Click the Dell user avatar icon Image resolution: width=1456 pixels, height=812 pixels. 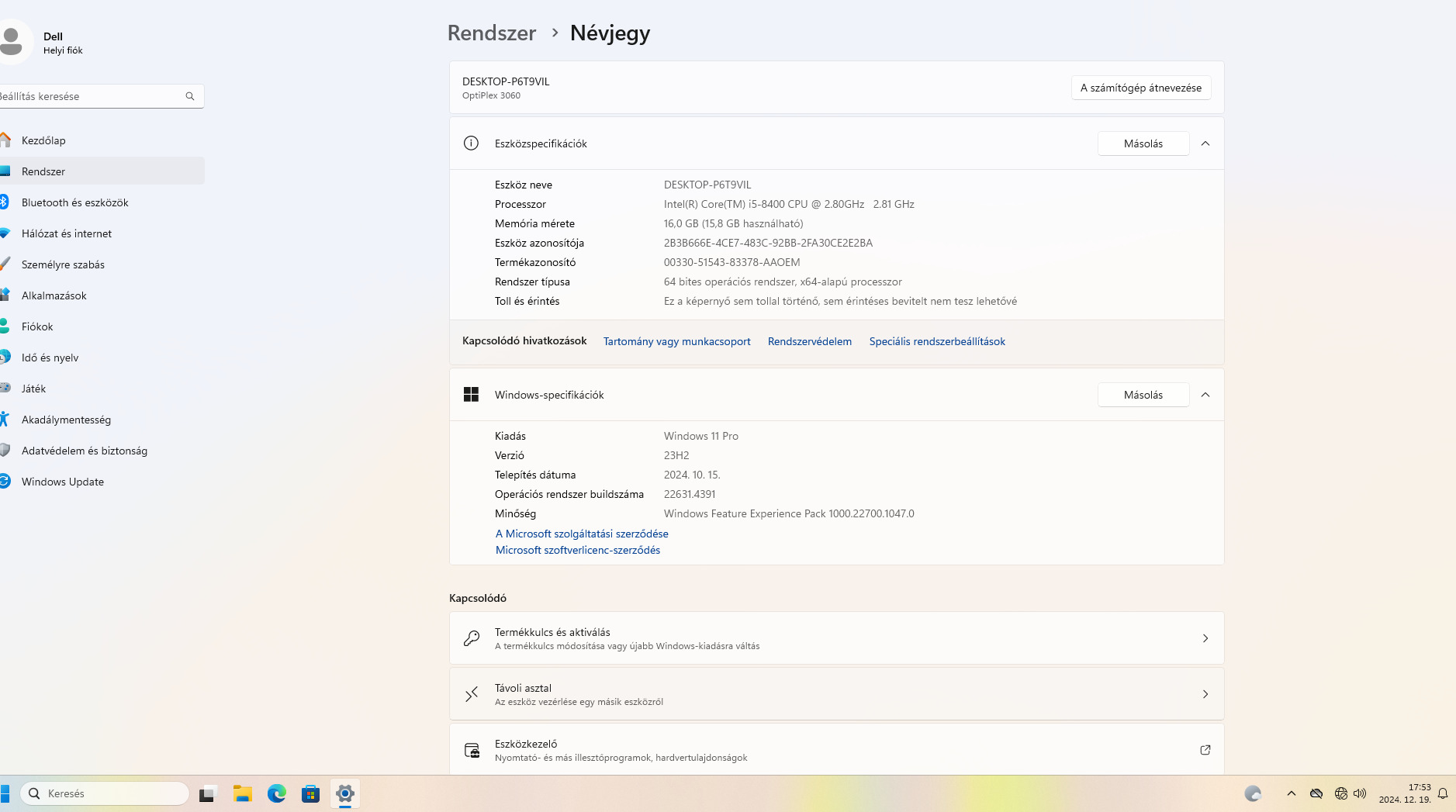(12, 41)
